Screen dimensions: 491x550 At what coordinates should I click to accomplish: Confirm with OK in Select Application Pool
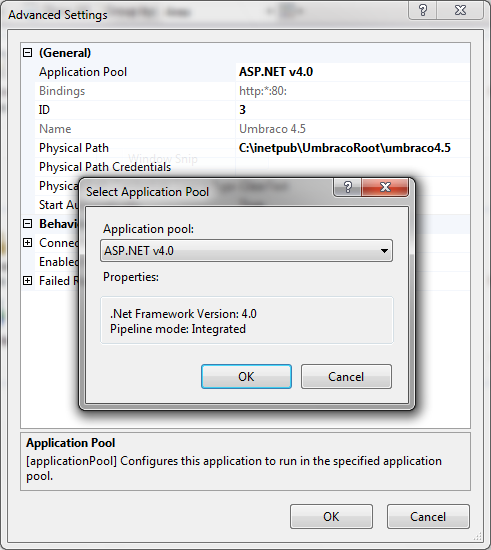pos(246,377)
